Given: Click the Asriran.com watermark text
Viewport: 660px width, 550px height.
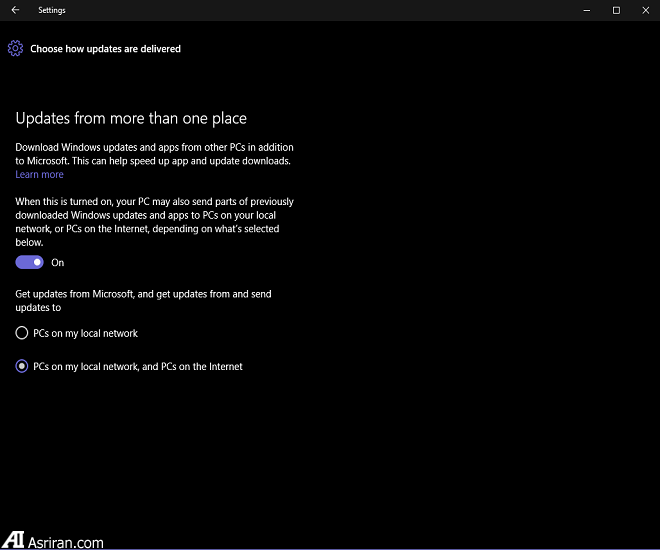Looking at the screenshot, I should 67,542.
